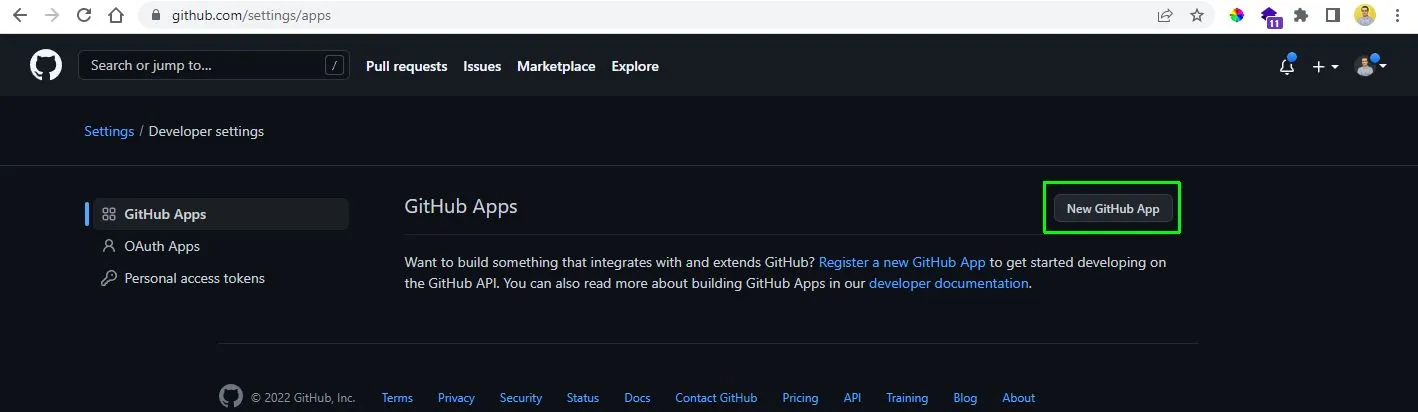Click the New GitHub App button
The width and height of the screenshot is (1418, 412).
pyautogui.click(x=1113, y=209)
